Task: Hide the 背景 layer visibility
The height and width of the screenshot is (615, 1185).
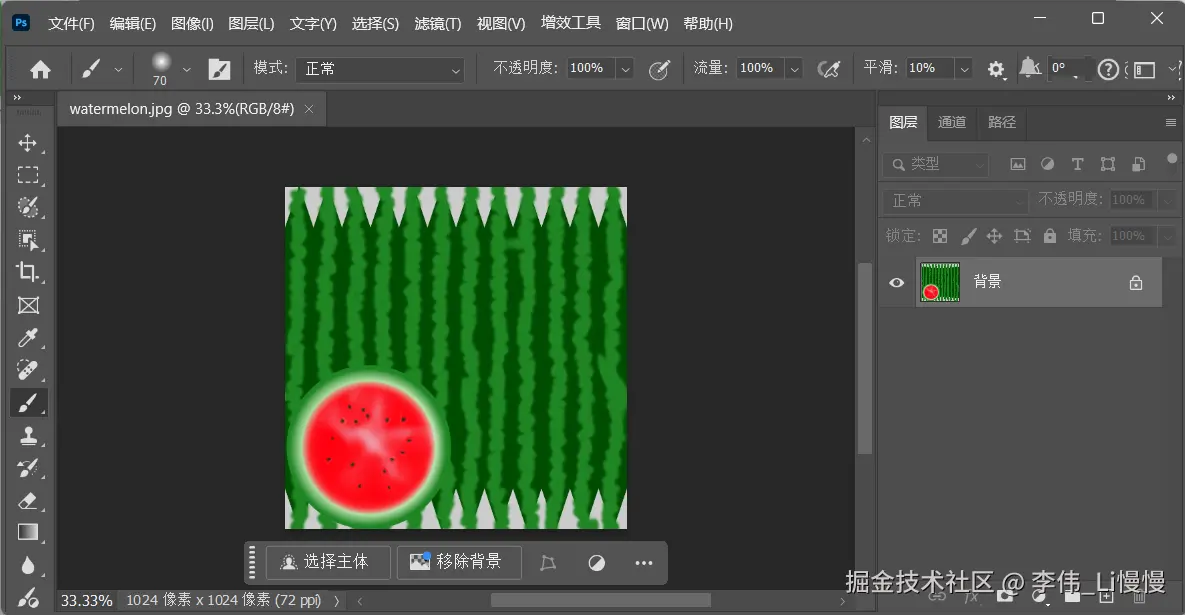Action: (x=895, y=282)
